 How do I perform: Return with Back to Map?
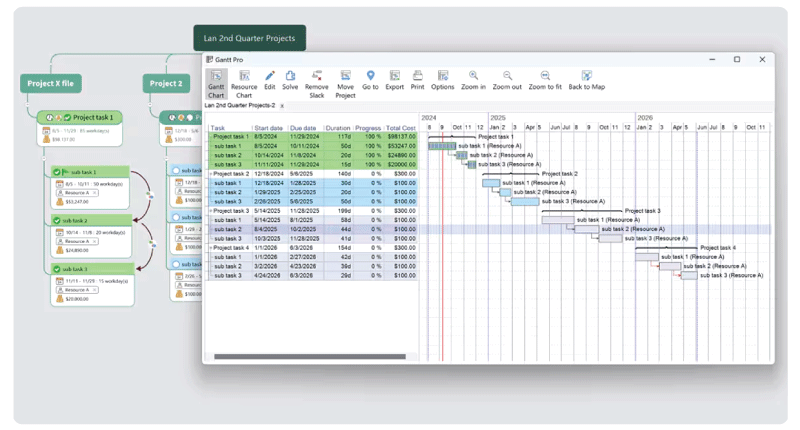[587, 81]
